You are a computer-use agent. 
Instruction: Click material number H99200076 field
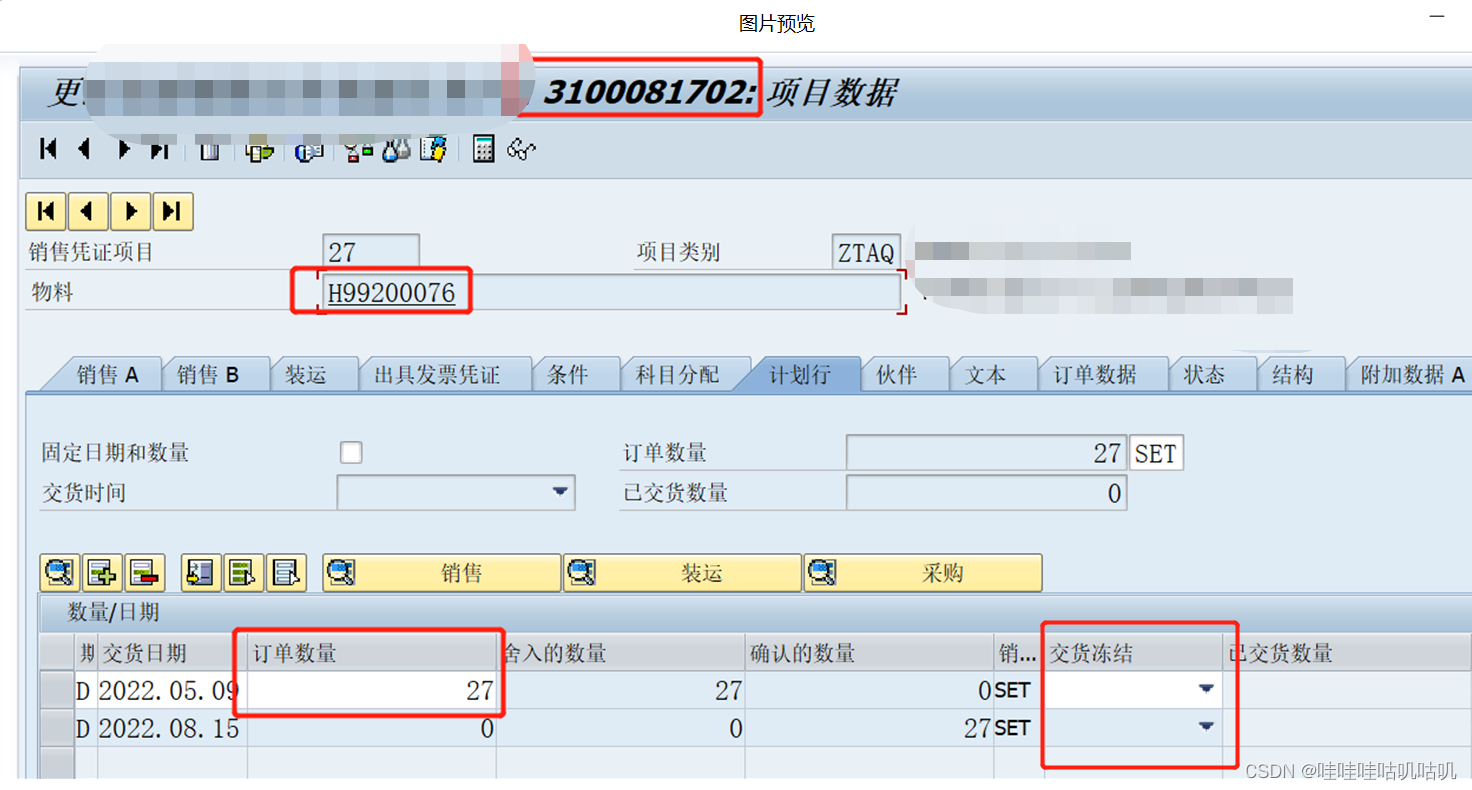pos(610,293)
